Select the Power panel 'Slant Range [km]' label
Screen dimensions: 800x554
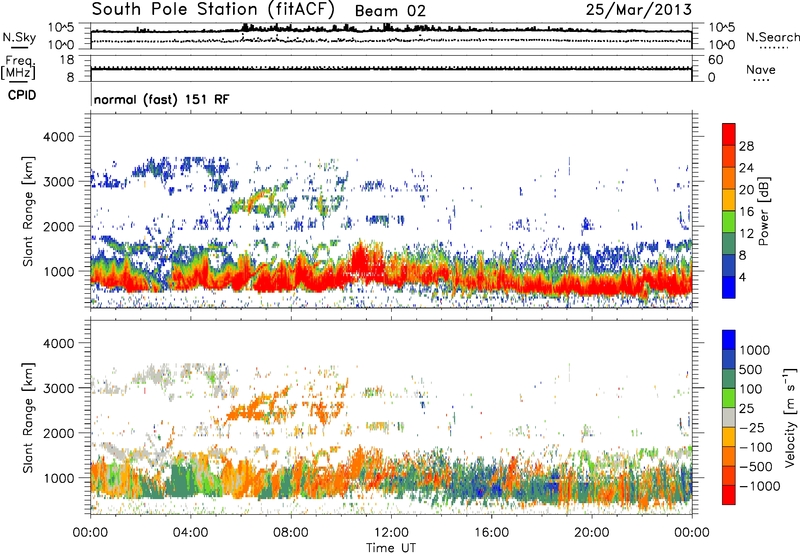[x=28, y=211]
